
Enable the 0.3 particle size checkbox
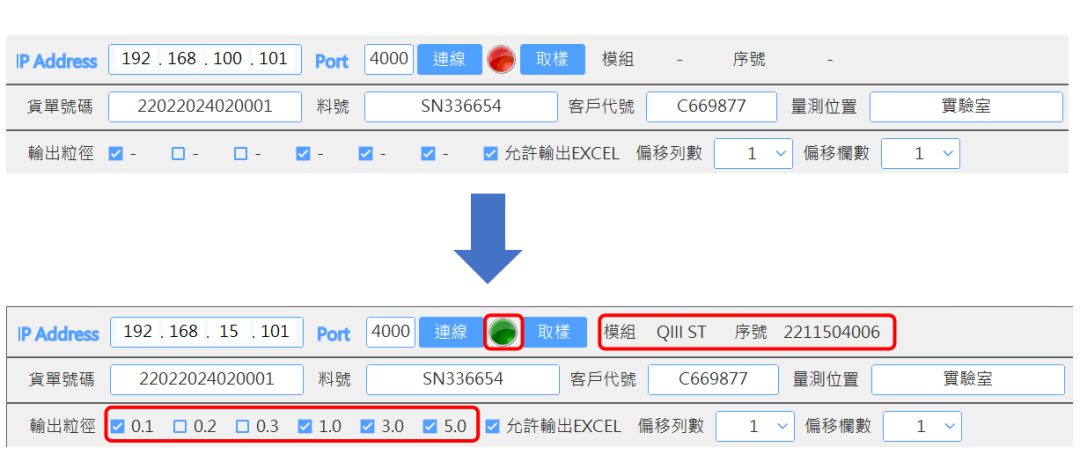click(x=242, y=426)
